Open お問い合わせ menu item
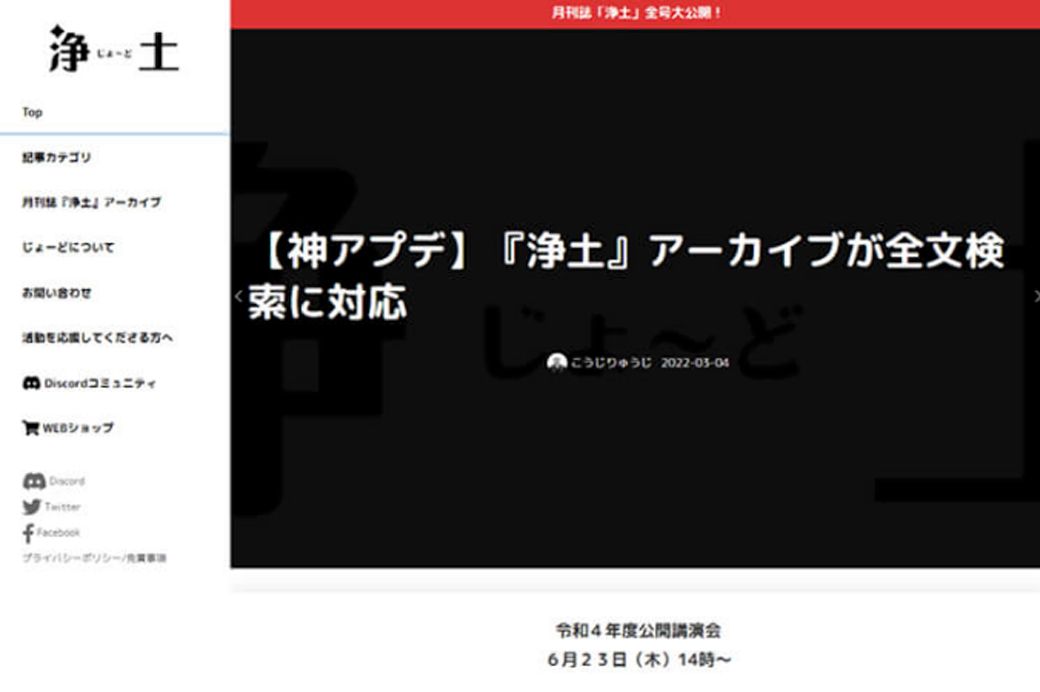Screen dimensions: 1040x692 tap(56, 293)
